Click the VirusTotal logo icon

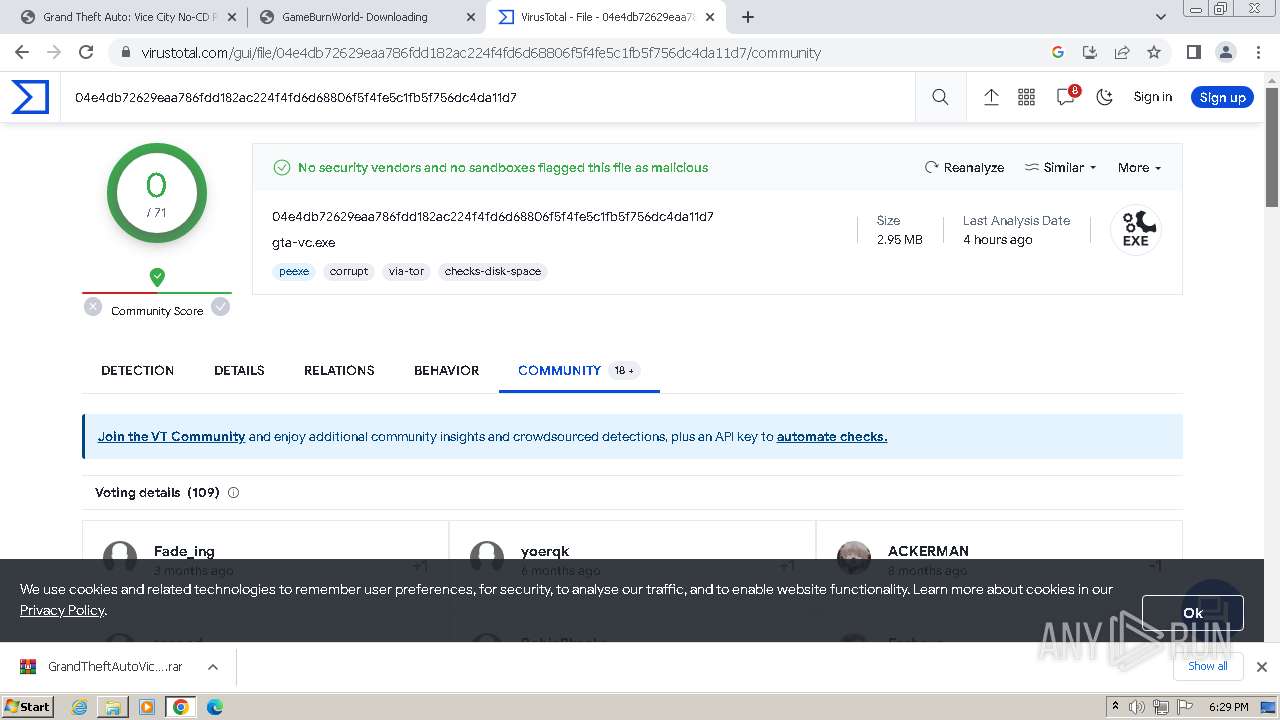(30, 97)
